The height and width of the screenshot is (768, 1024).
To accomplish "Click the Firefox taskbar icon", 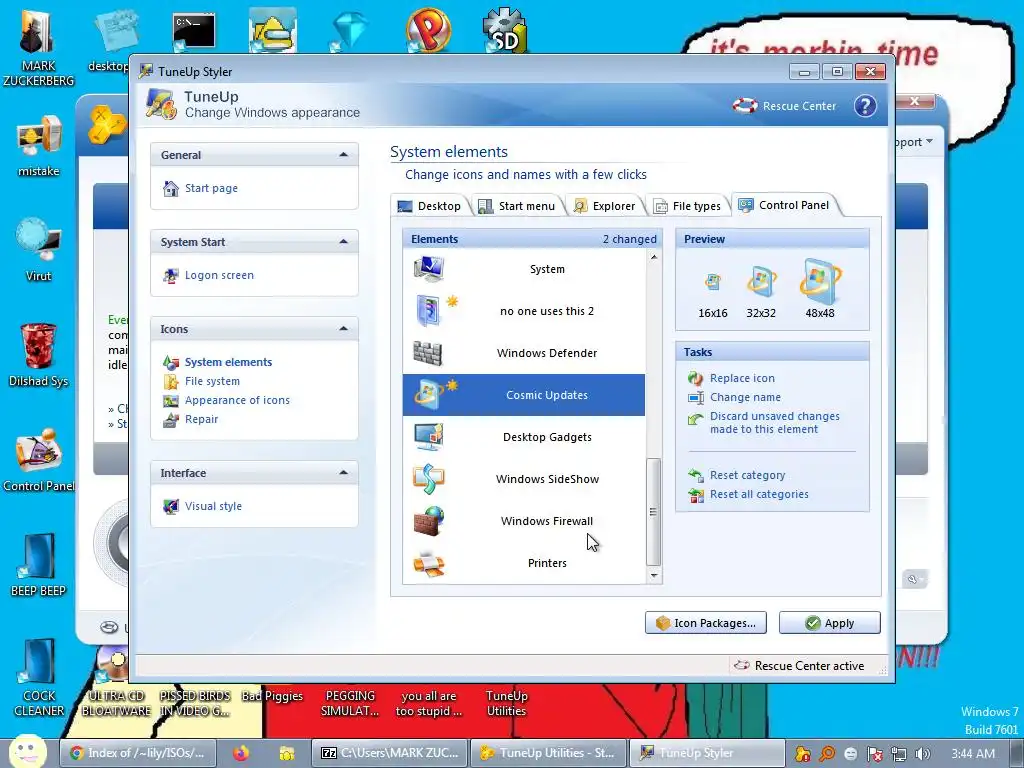I will 241,753.
